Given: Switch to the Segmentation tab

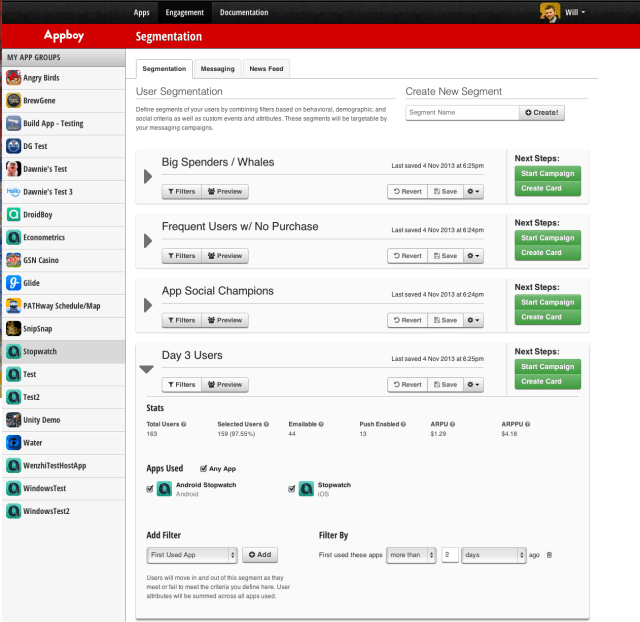Looking at the screenshot, I should pos(164,69).
